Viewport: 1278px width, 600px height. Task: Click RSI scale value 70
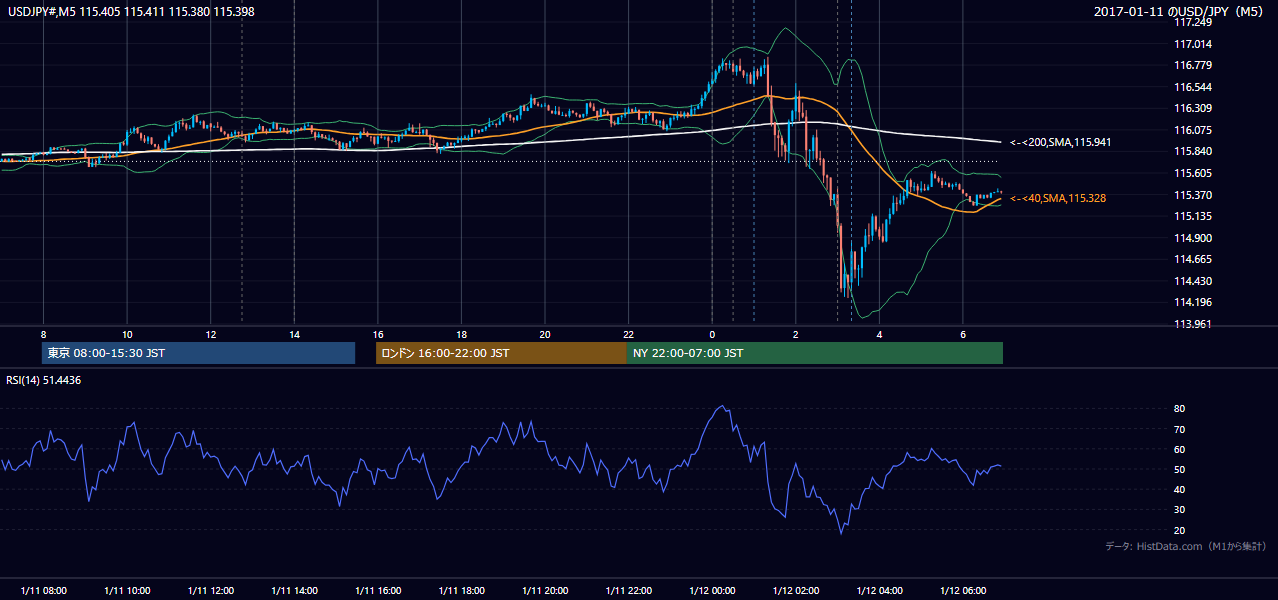1180,429
